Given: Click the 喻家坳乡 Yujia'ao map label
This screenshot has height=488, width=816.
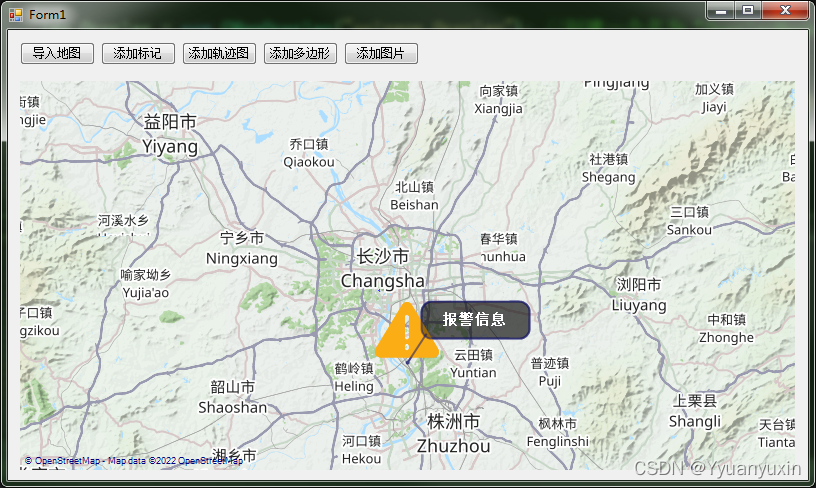Looking at the screenshot, I should click(146, 284).
